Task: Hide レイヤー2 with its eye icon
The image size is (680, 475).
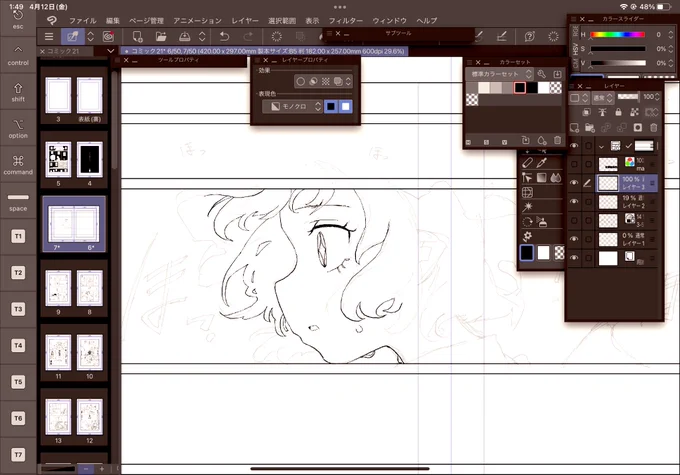Action: tap(574, 202)
